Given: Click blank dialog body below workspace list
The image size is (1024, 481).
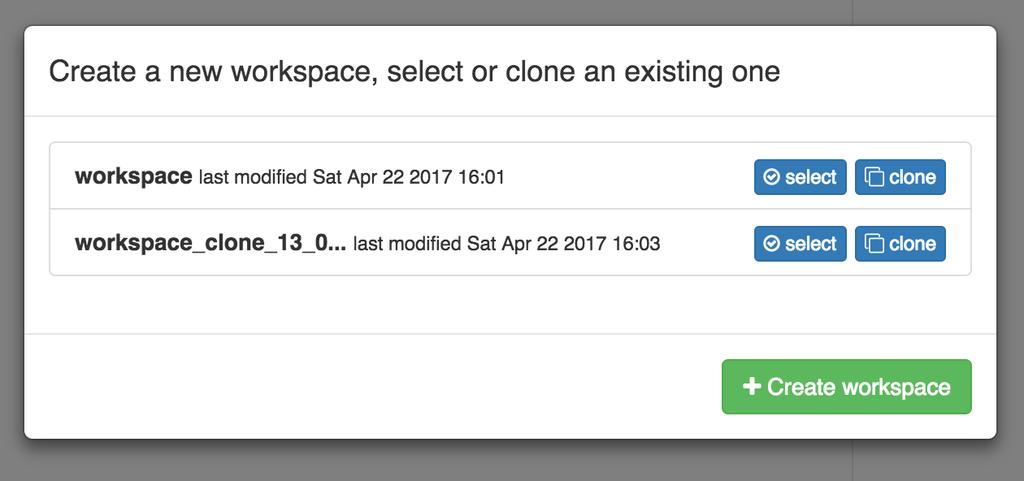Looking at the screenshot, I should (x=509, y=304).
